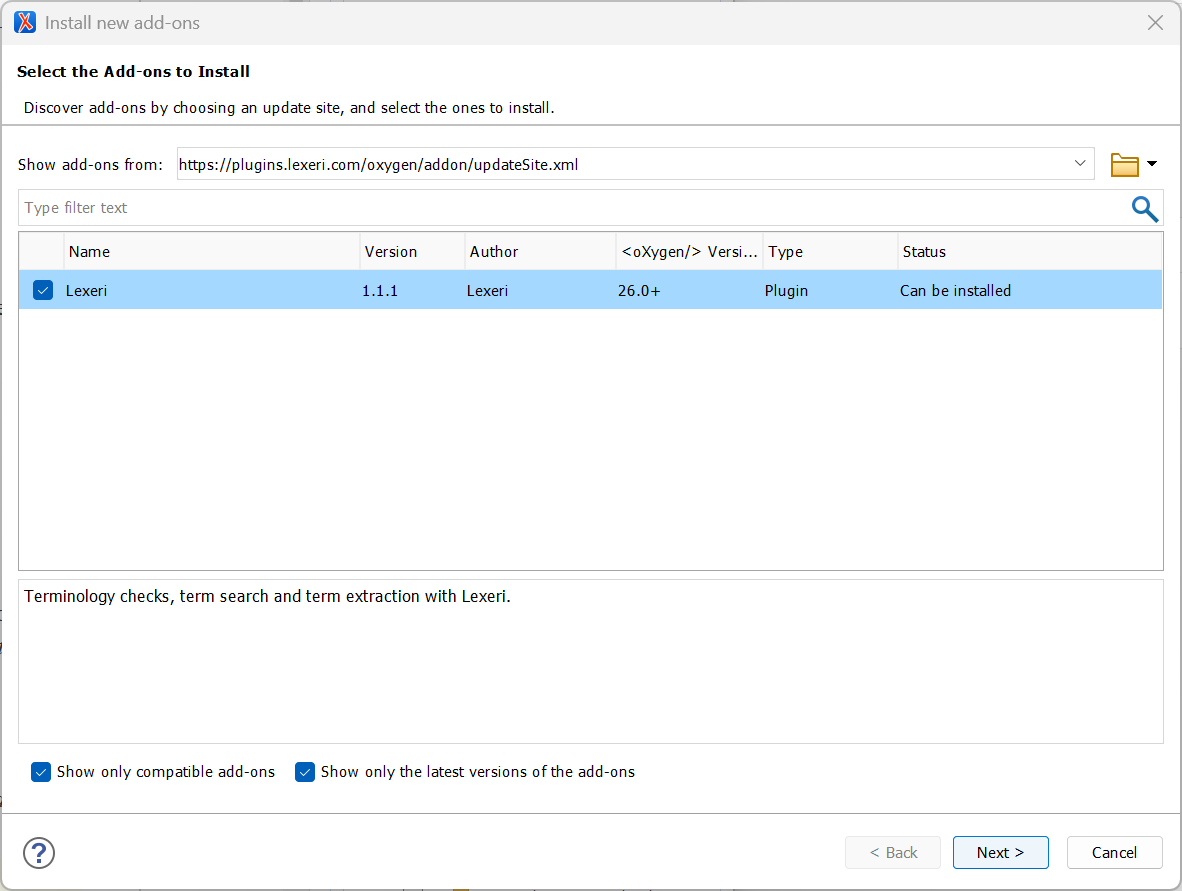This screenshot has width=1182, height=891.
Task: Open the folder button's dropdown arrow
Action: [1152, 164]
